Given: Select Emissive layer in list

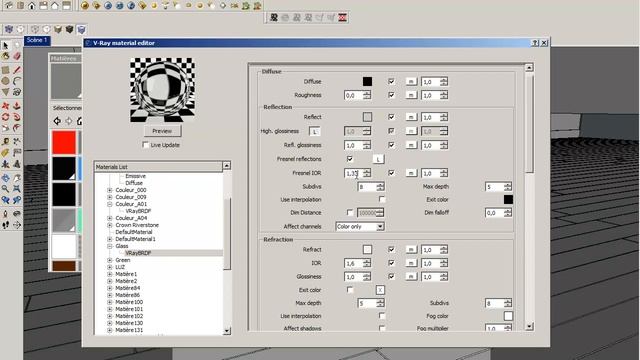Looking at the screenshot, I should pyautogui.click(x=136, y=176).
